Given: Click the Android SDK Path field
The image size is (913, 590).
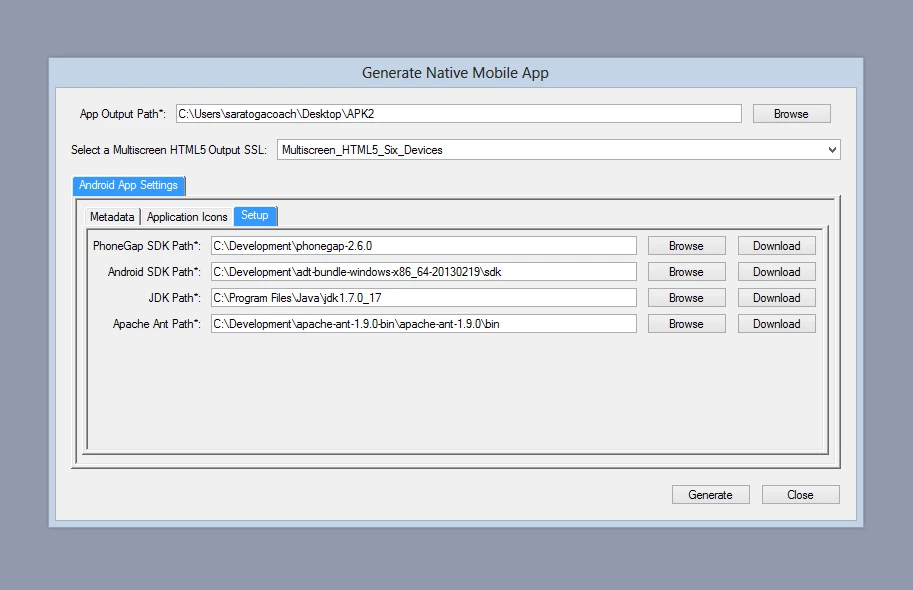Looking at the screenshot, I should (x=423, y=271).
